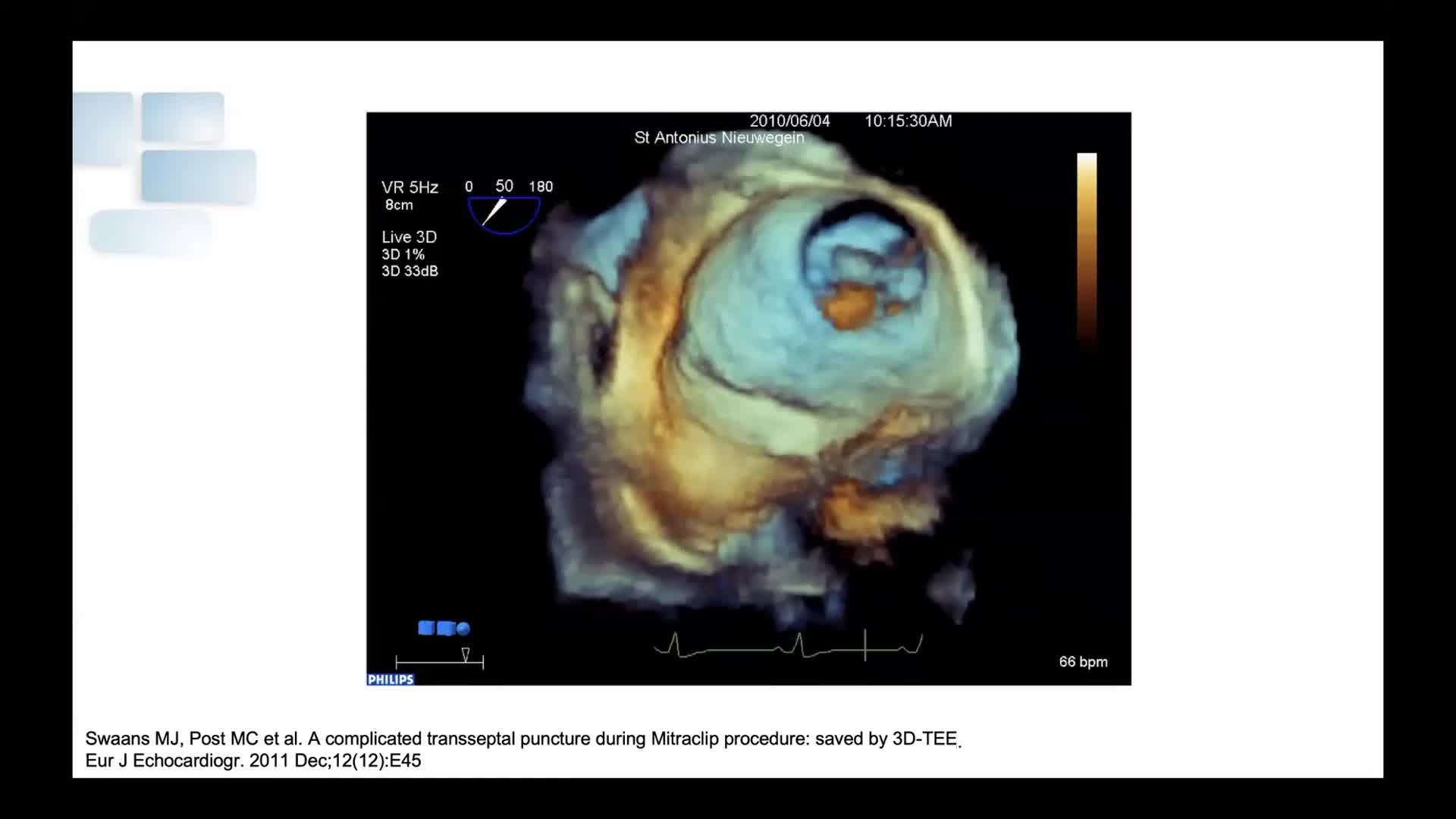Image resolution: width=1456 pixels, height=819 pixels.
Task: Click the Eur J Echocardiogr journal reference
Action: [253, 761]
